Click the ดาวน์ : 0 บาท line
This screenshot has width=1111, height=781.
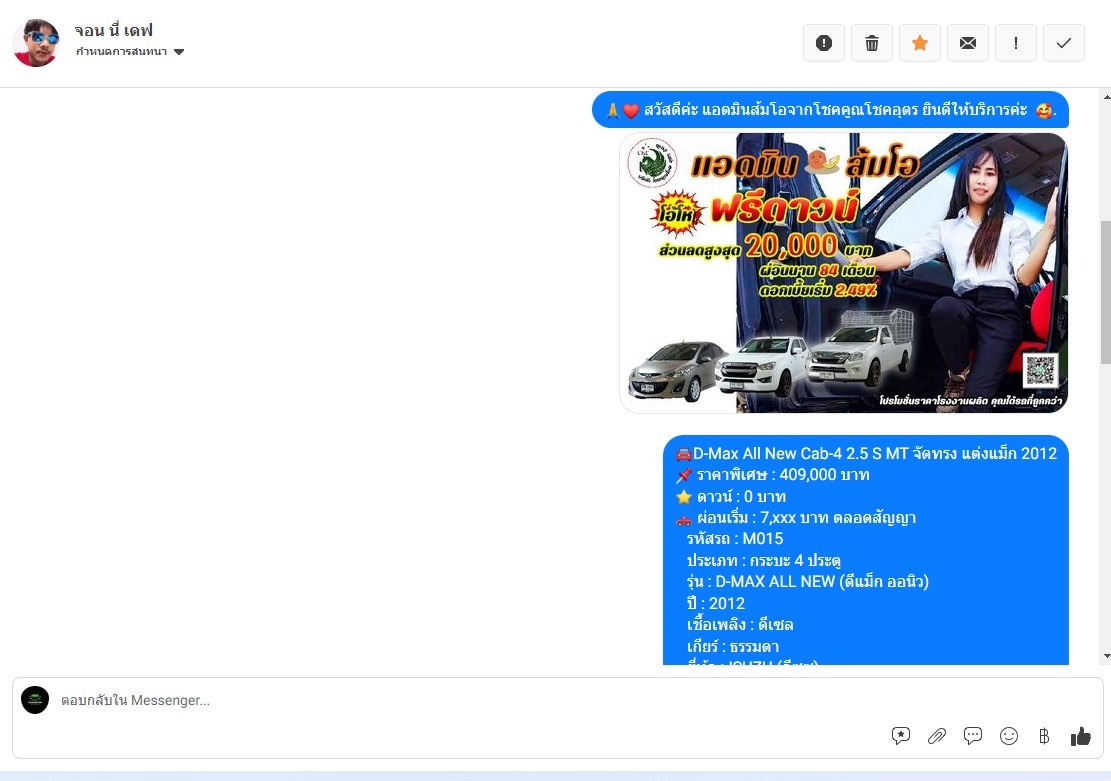pos(731,496)
